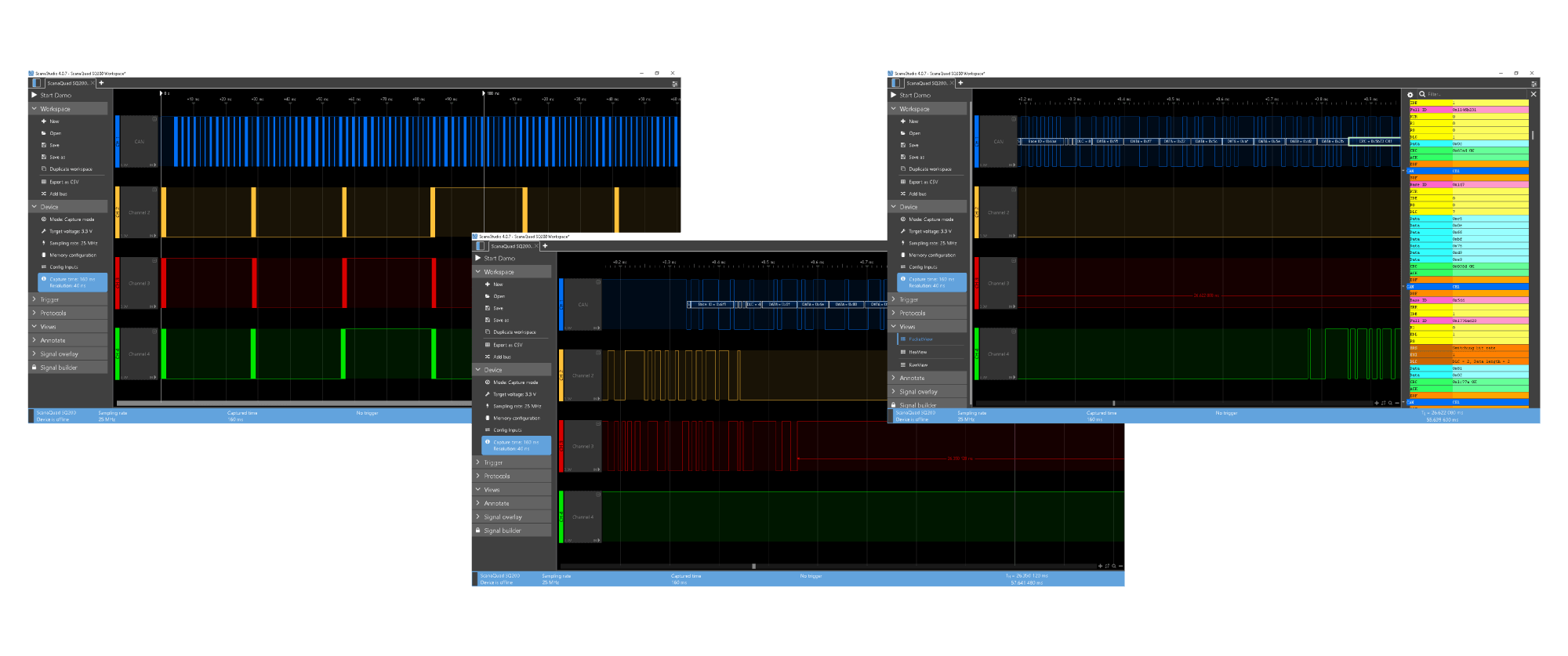Viewport: 1568px width, 656px height.
Task: Click Mode: Capture mode icon in left window
Action: pos(44,219)
